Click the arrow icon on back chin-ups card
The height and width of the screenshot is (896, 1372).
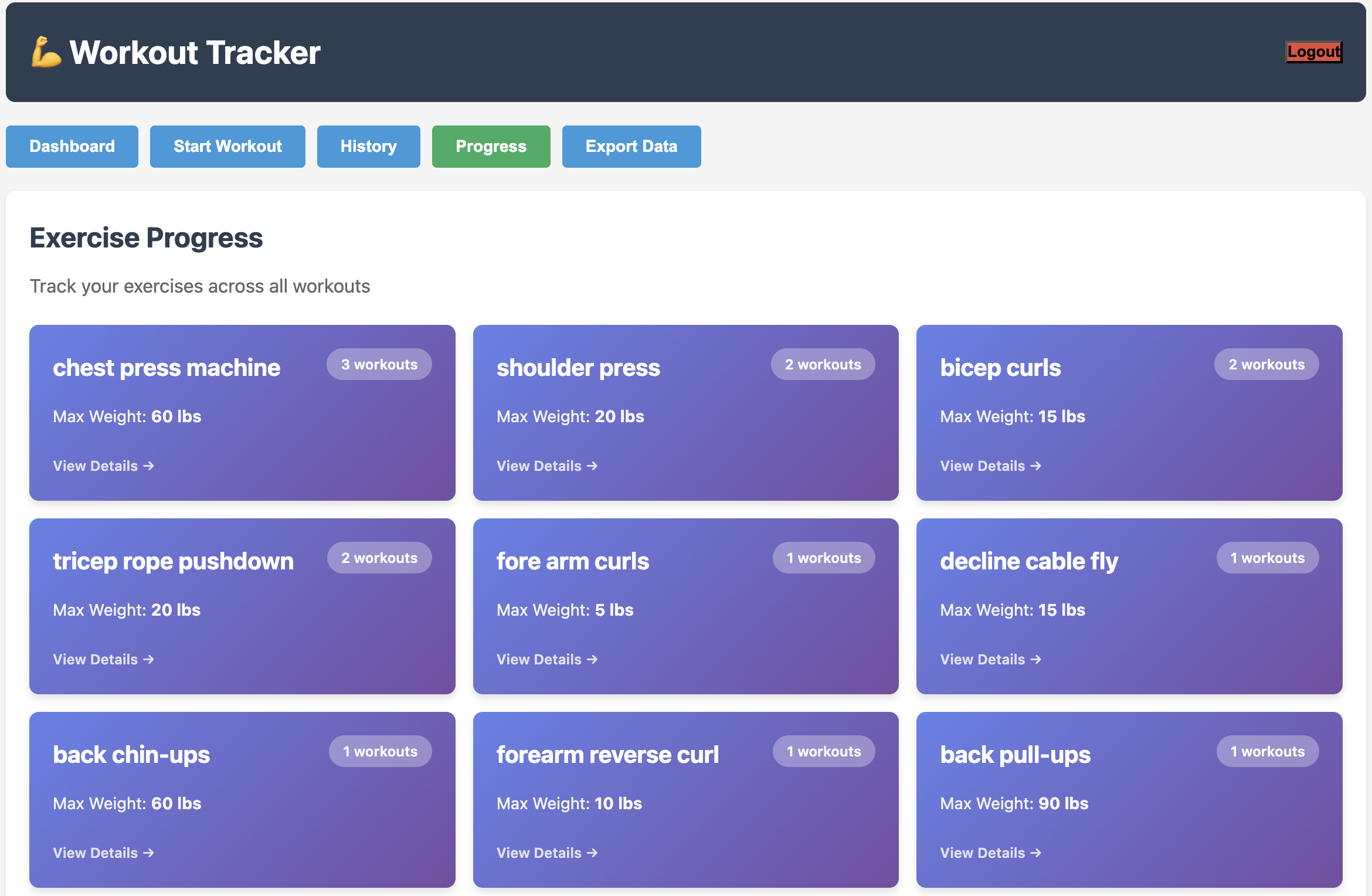click(x=148, y=853)
